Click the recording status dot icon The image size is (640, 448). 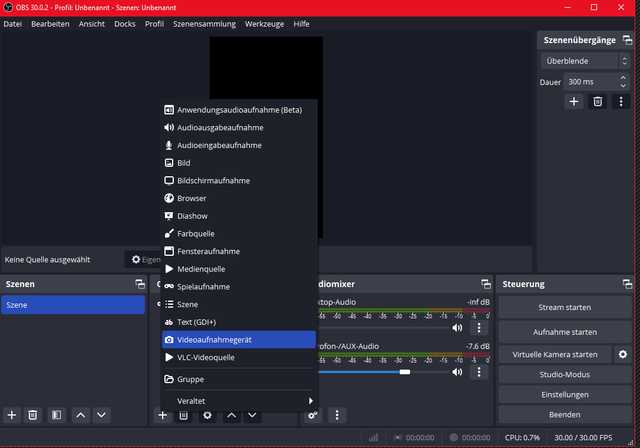coord(453,437)
